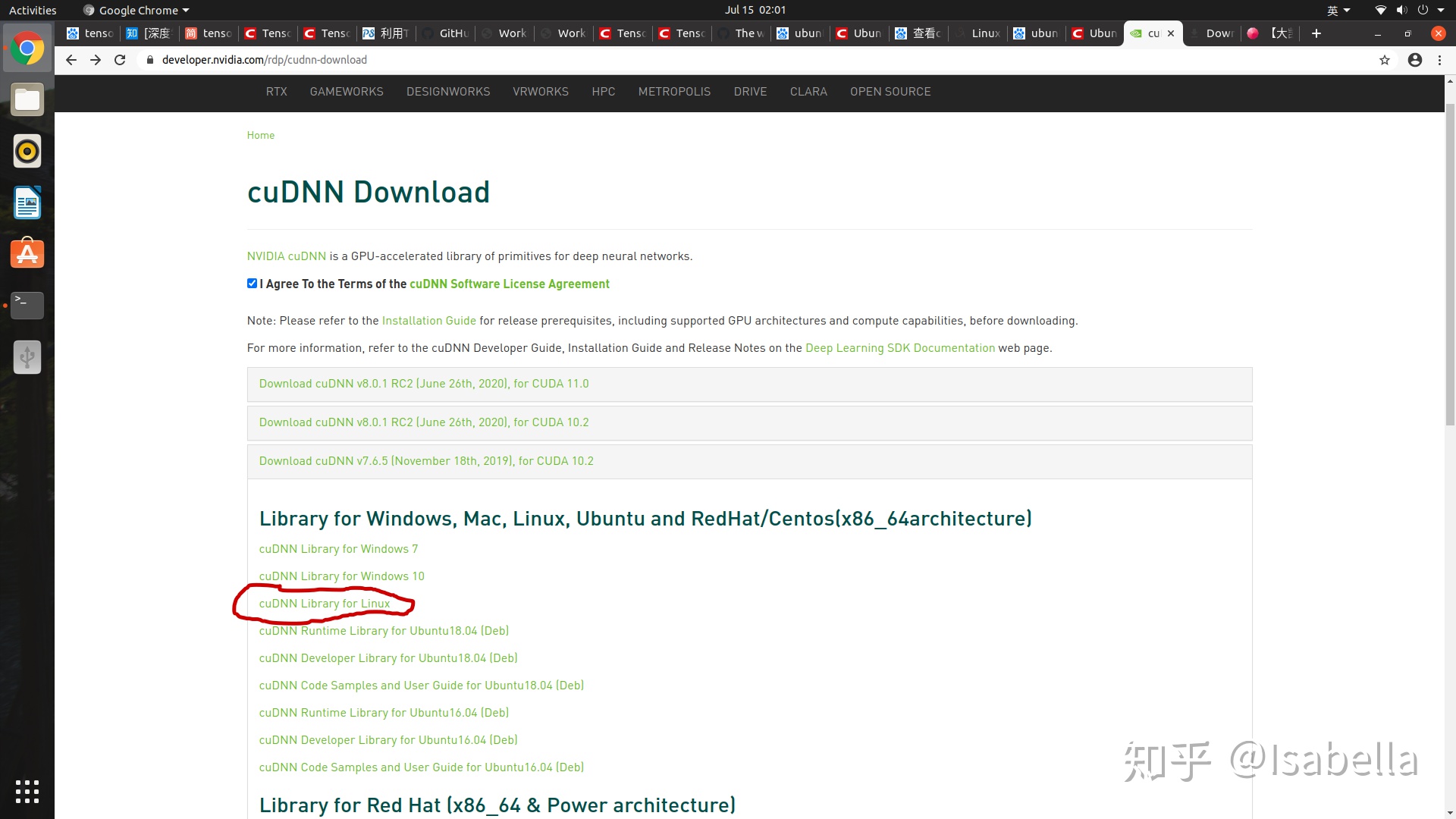
Task: Click Chrome's back arrow button
Action: click(71, 60)
